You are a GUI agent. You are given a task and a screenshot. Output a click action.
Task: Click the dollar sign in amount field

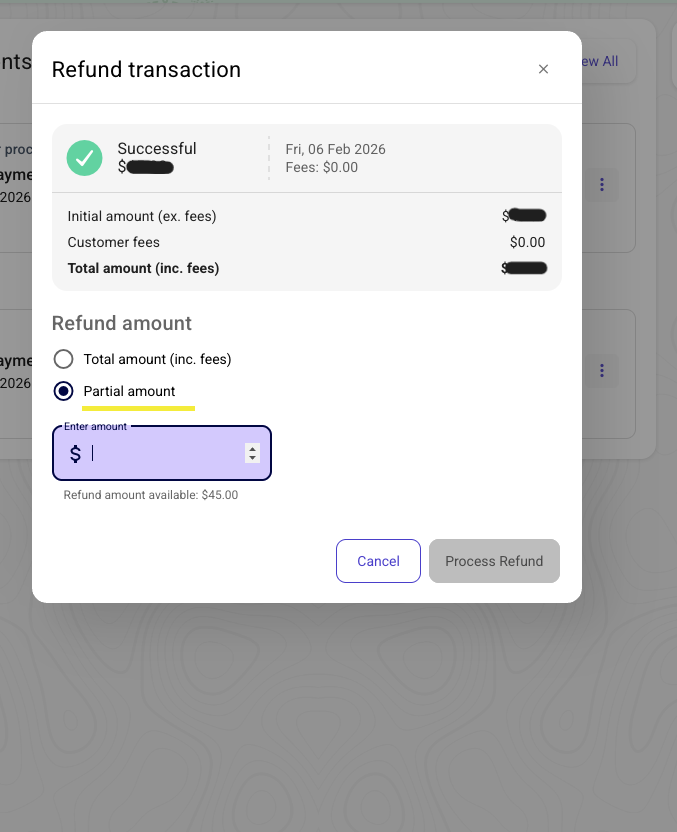75,454
